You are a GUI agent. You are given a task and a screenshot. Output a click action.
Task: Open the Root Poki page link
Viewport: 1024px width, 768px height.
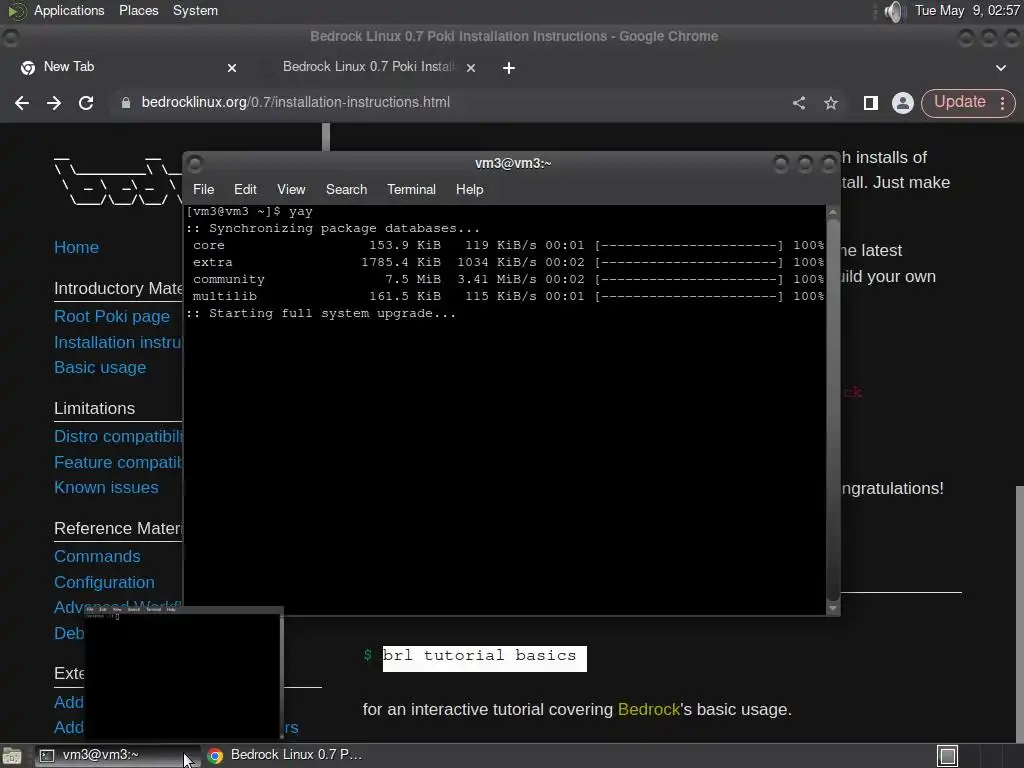pos(112,316)
